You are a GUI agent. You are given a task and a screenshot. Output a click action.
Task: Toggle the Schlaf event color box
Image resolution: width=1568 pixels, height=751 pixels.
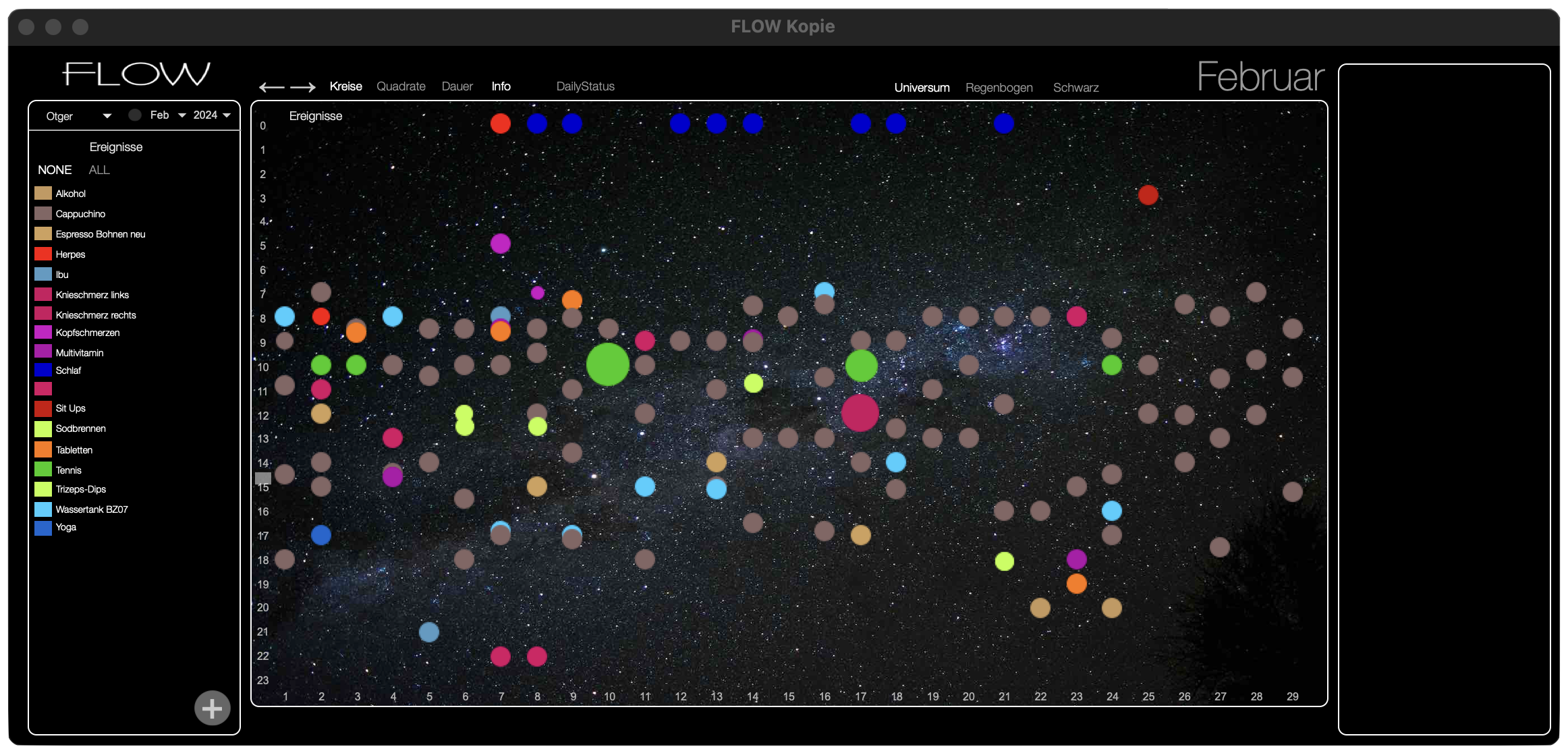click(43, 370)
